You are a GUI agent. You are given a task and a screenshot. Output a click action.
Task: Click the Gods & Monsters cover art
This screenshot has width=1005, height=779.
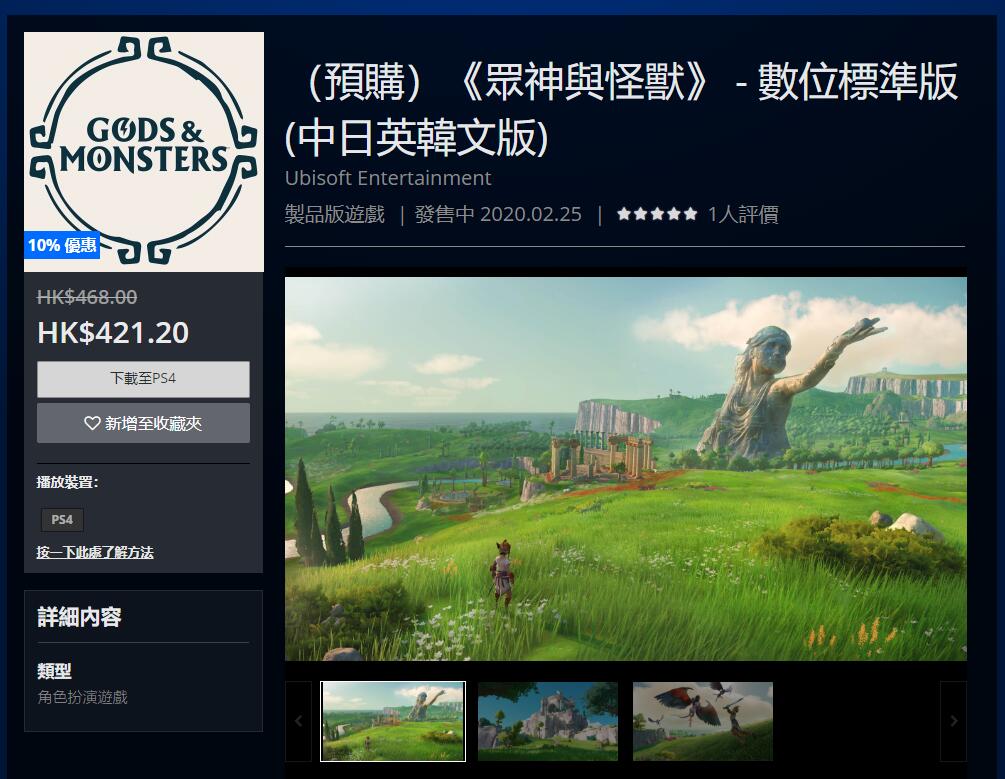144,152
